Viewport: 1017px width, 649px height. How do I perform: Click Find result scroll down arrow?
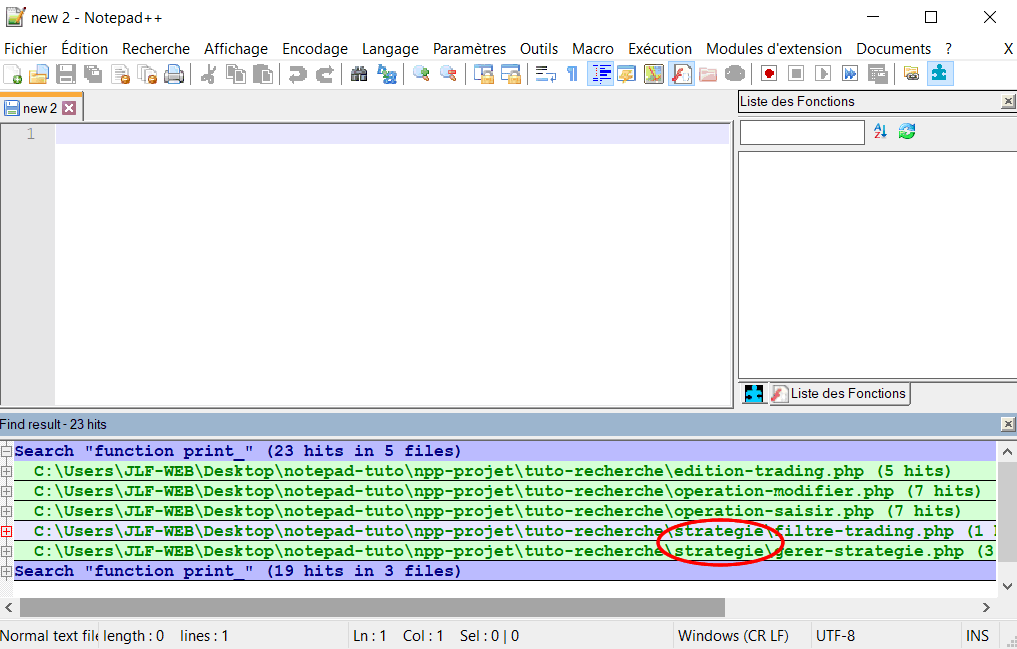pyautogui.click(x=1007, y=586)
